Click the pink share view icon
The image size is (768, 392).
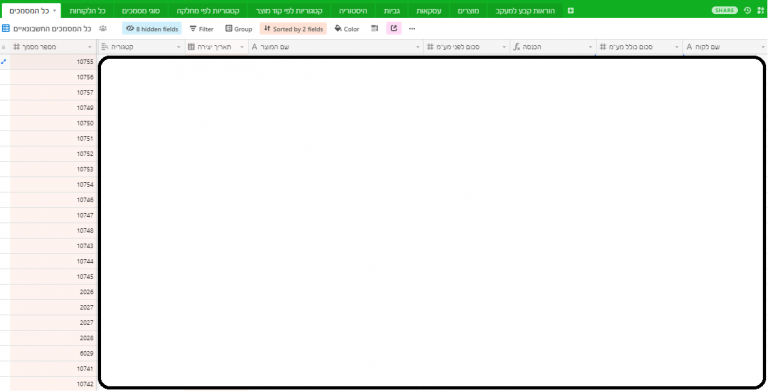click(394, 28)
